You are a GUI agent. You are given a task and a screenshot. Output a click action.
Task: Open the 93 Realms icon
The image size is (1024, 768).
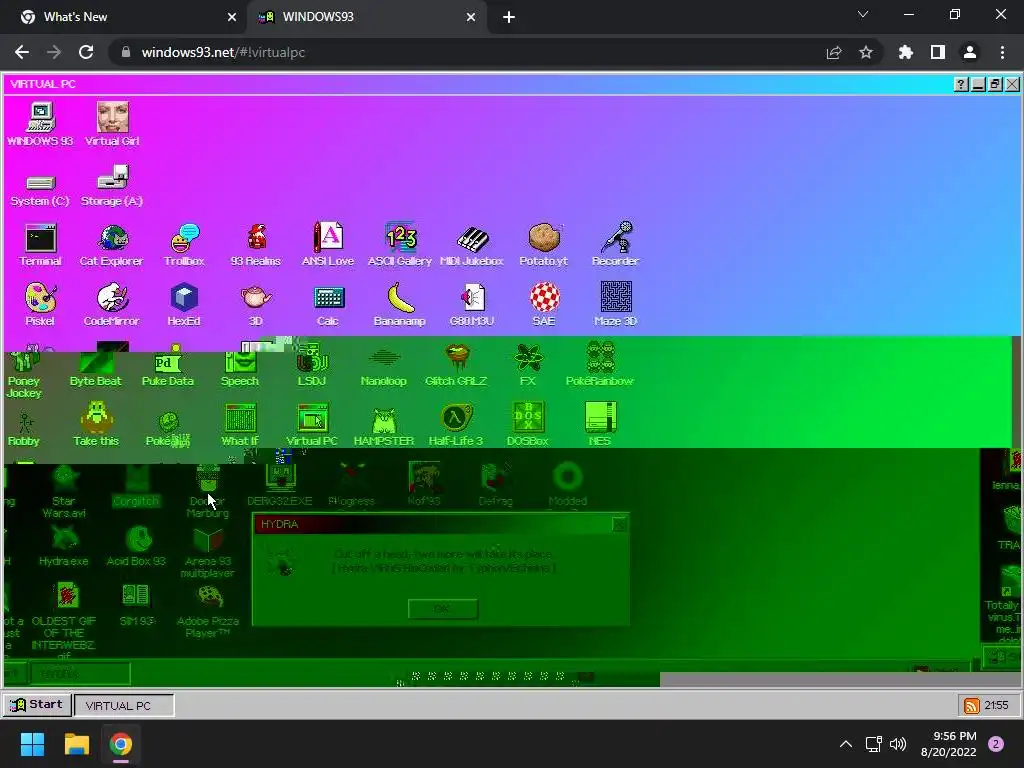click(x=256, y=246)
